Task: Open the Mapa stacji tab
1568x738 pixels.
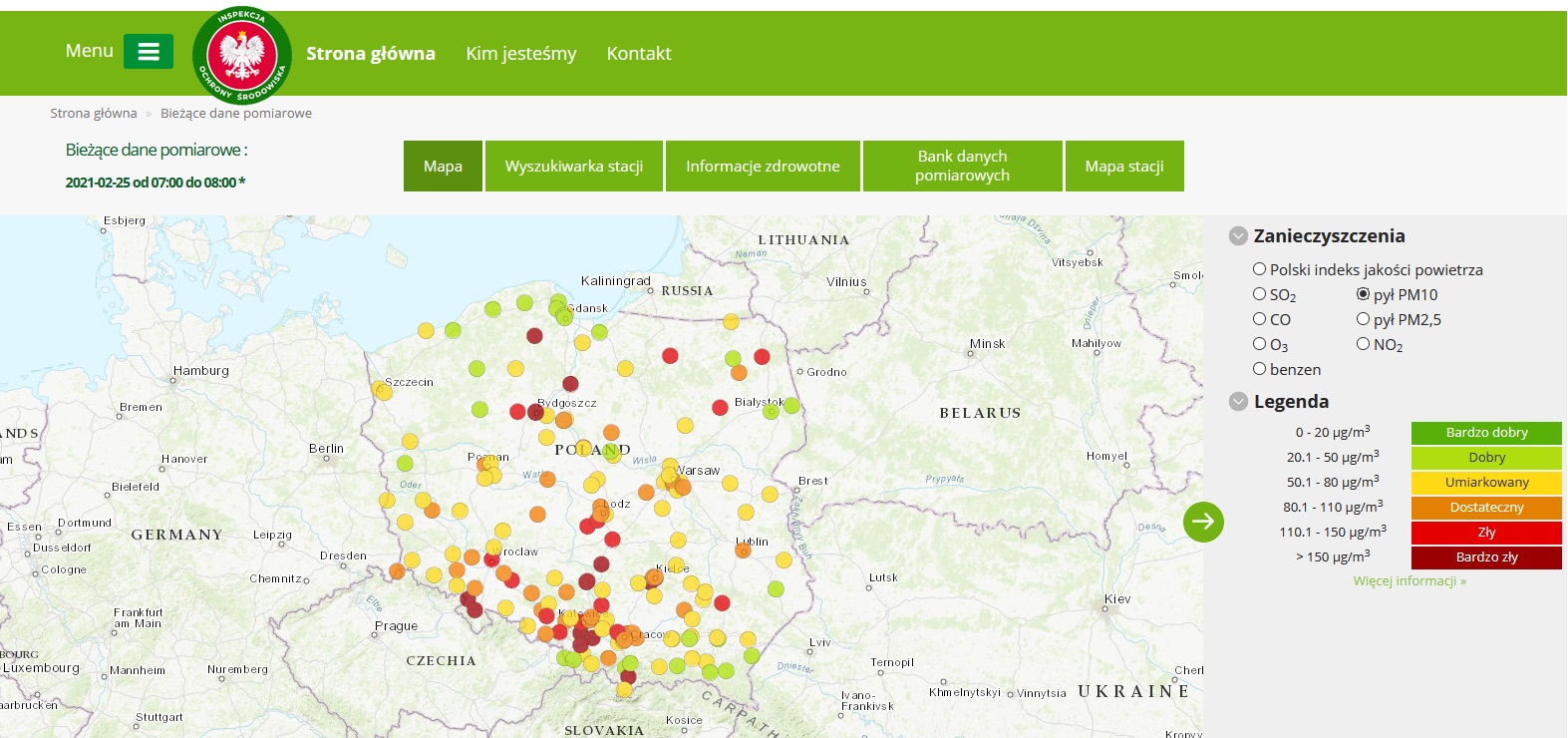Action: coord(1124,166)
